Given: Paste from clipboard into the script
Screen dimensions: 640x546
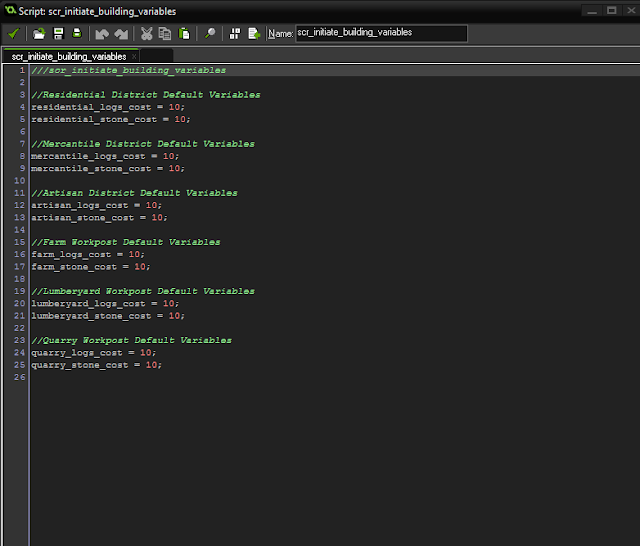Looking at the screenshot, I should click(x=184, y=33).
